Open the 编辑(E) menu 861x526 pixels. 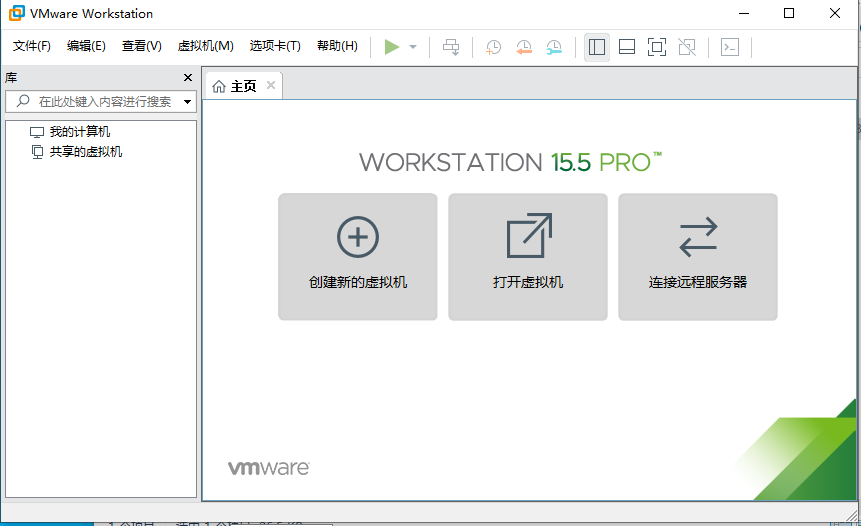(x=86, y=46)
